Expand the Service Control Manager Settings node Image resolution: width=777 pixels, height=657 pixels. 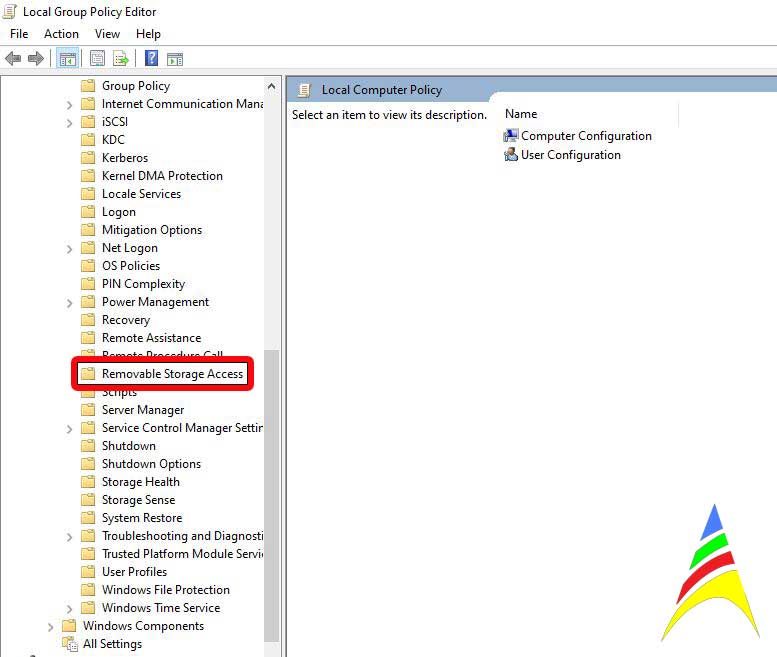point(69,429)
